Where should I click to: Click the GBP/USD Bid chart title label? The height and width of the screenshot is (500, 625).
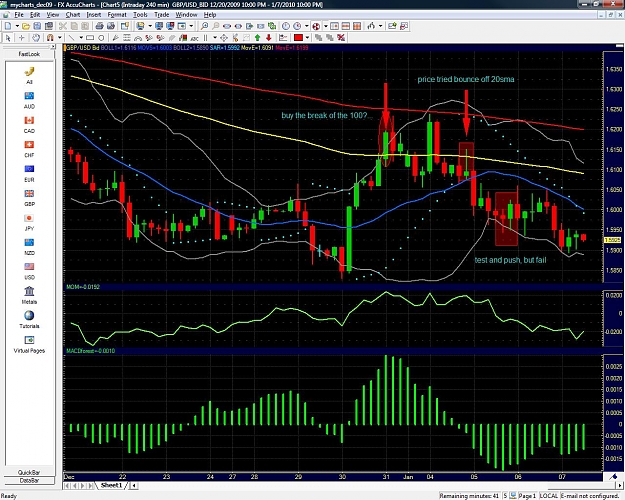(83, 48)
